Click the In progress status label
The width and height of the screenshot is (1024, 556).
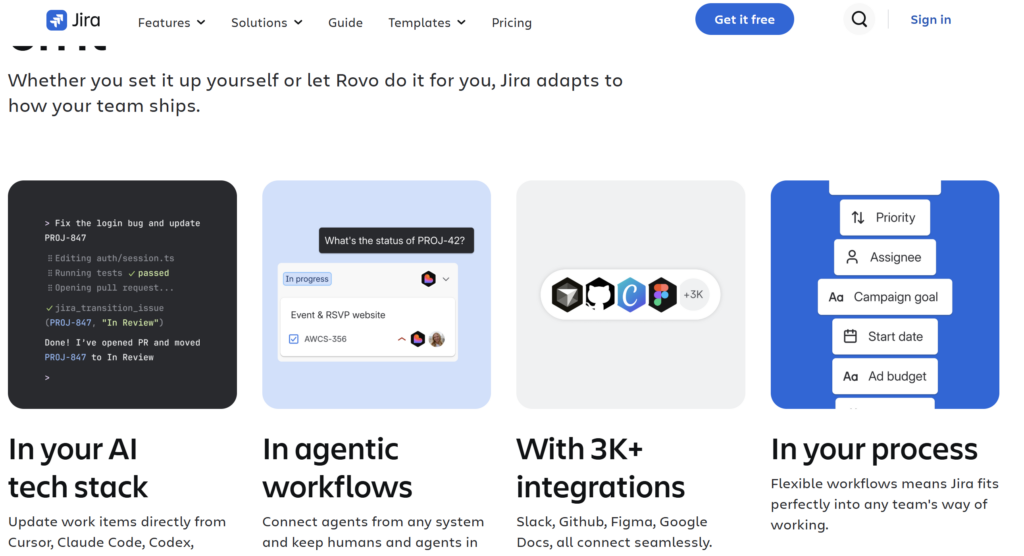click(307, 279)
